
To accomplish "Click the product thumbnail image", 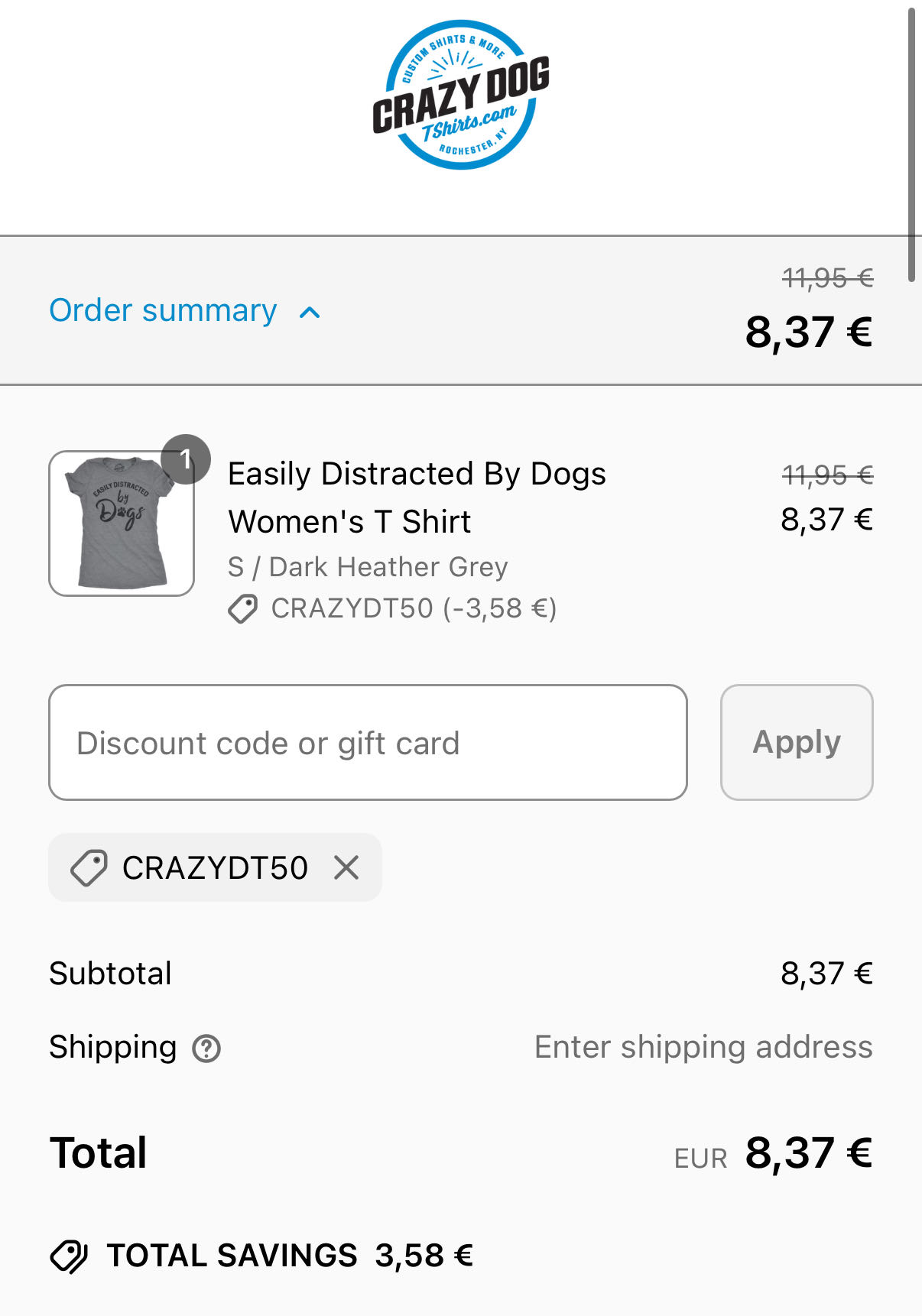I will 122,524.
